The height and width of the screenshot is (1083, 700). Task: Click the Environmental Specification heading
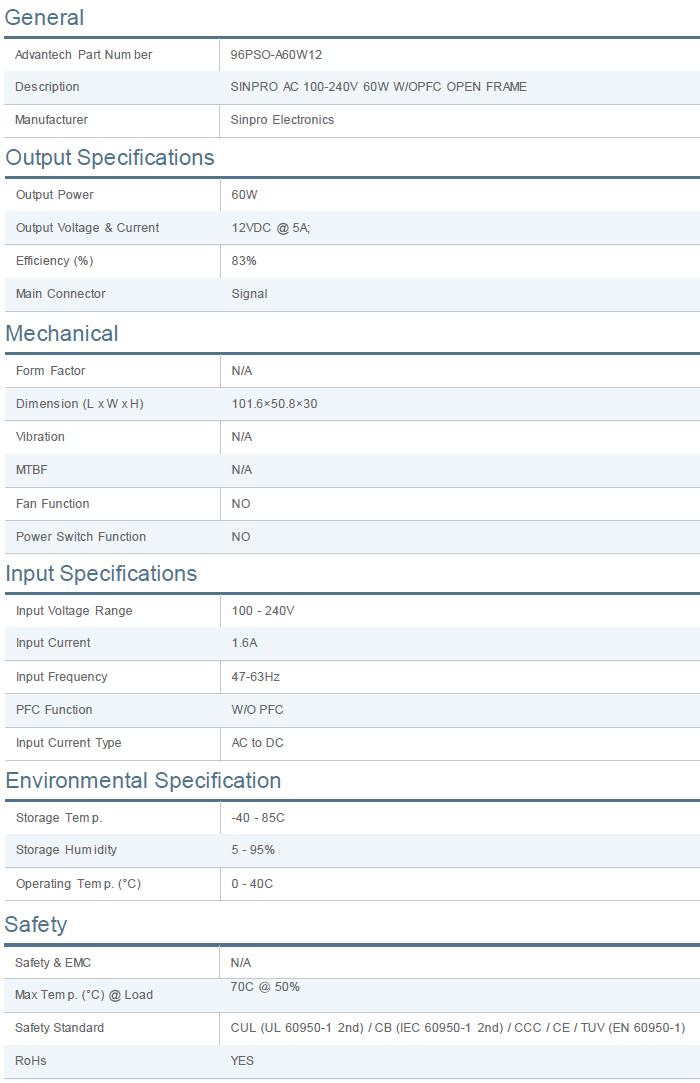143,781
